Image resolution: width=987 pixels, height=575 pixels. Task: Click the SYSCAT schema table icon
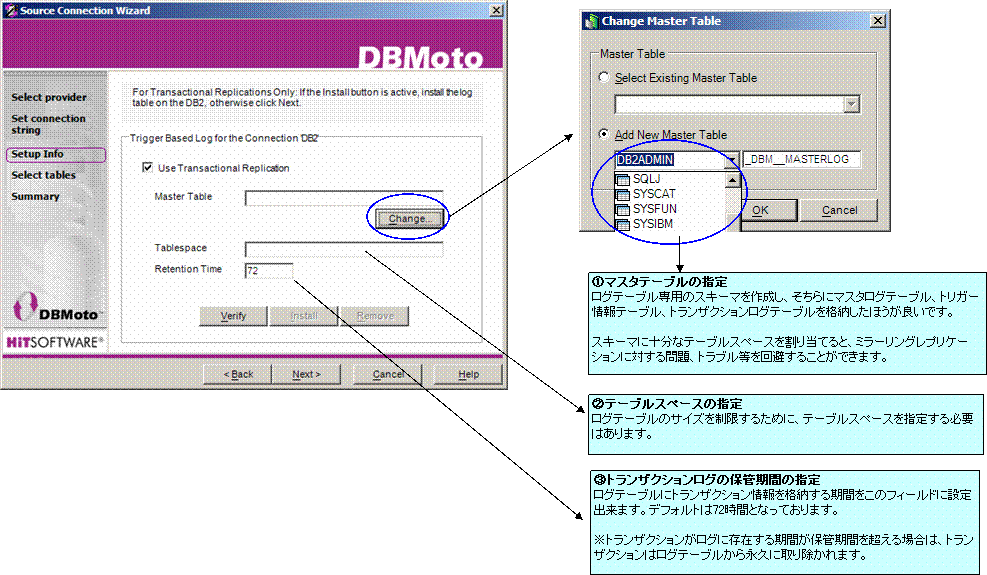point(623,195)
